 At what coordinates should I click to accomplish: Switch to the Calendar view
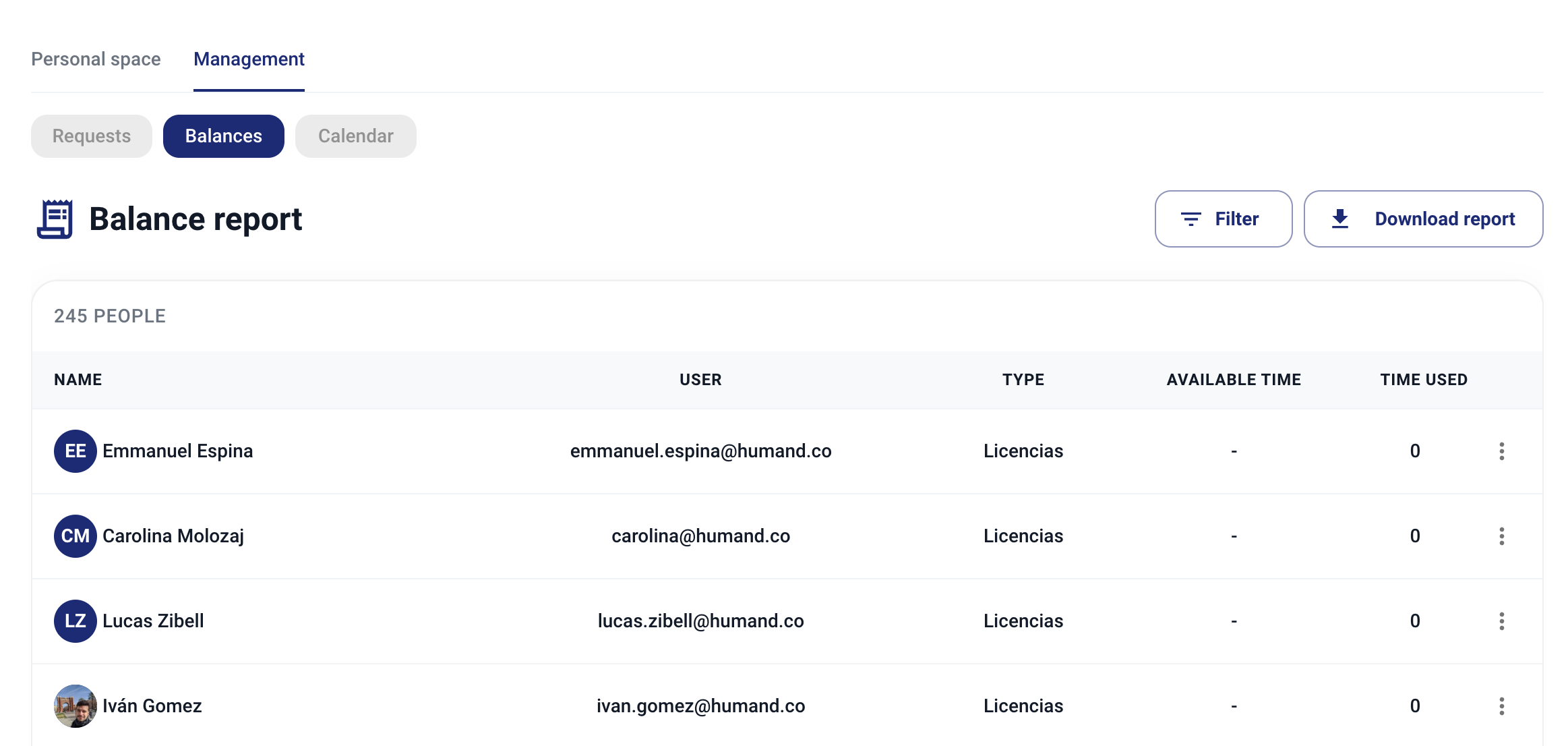click(x=355, y=136)
